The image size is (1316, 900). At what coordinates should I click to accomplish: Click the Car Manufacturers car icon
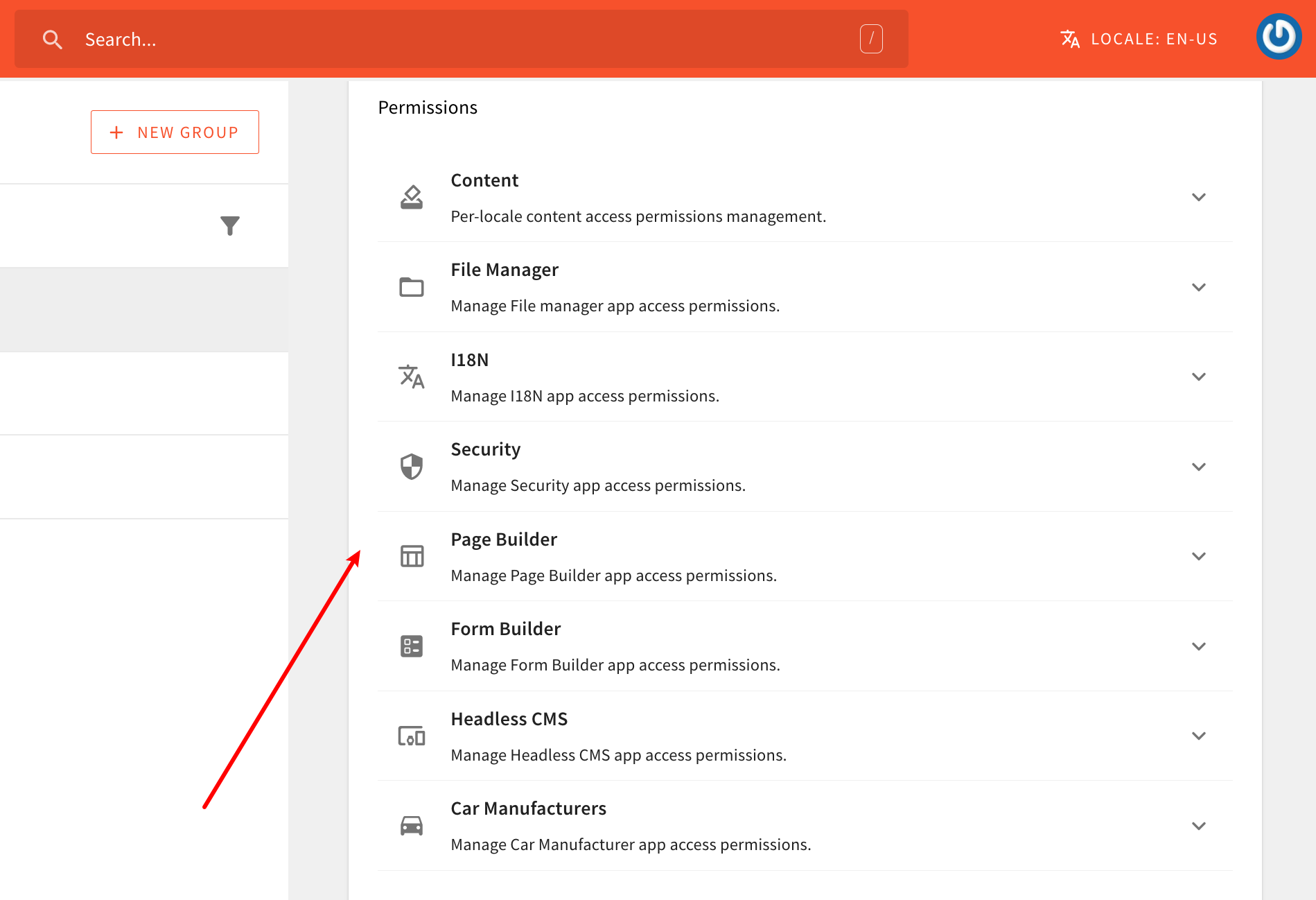(x=412, y=826)
